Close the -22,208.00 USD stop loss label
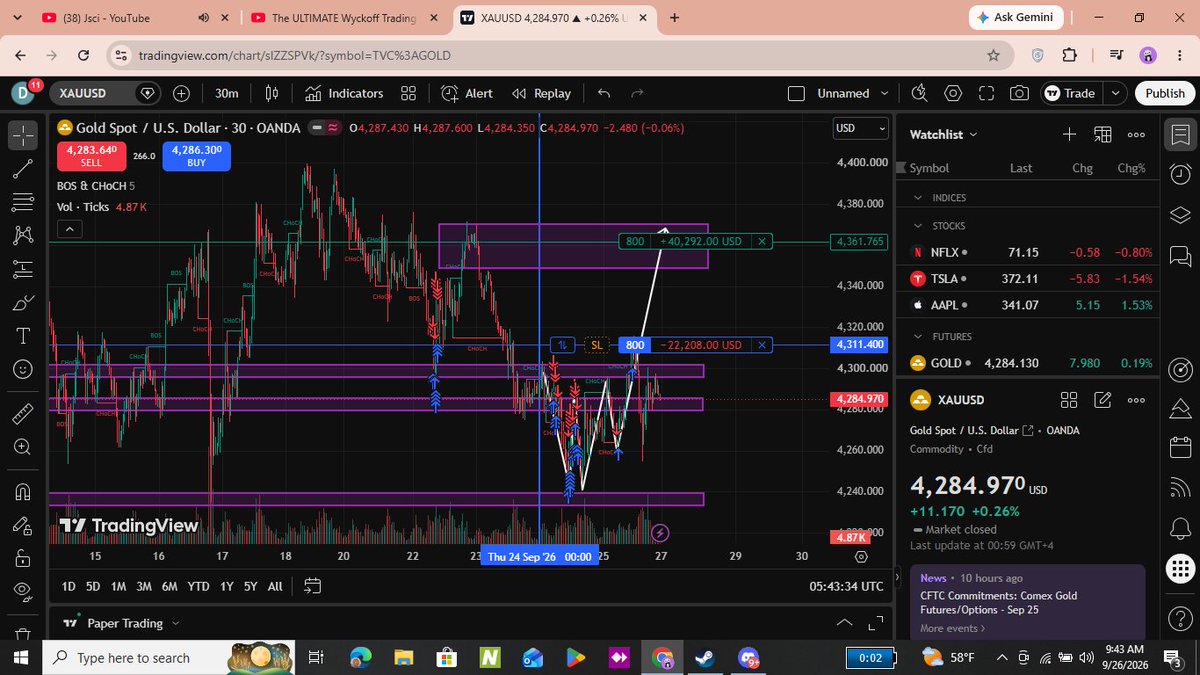Screen dimensions: 1200x675 coord(762,345)
